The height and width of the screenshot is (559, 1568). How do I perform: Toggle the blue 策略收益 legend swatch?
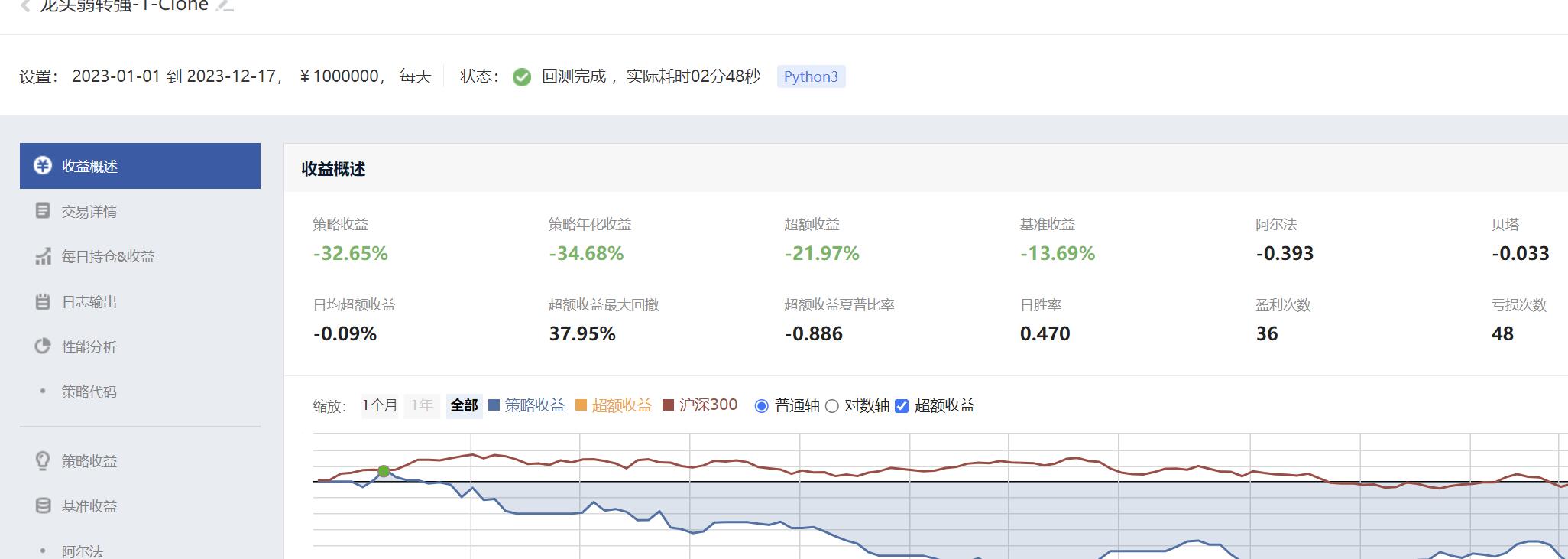[494, 405]
